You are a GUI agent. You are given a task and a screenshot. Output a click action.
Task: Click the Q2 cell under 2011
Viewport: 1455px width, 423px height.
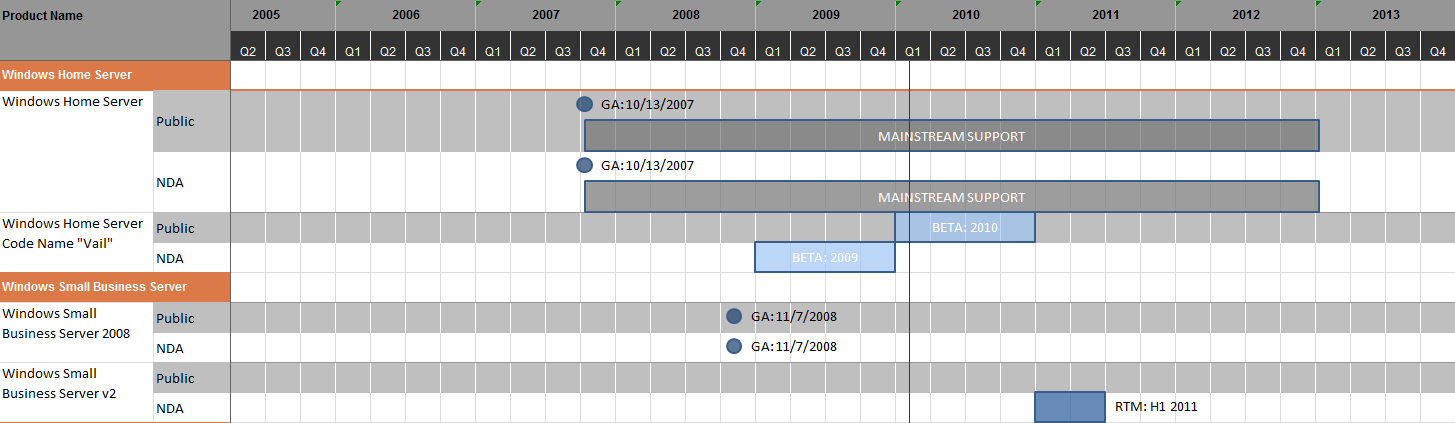click(x=1088, y=46)
